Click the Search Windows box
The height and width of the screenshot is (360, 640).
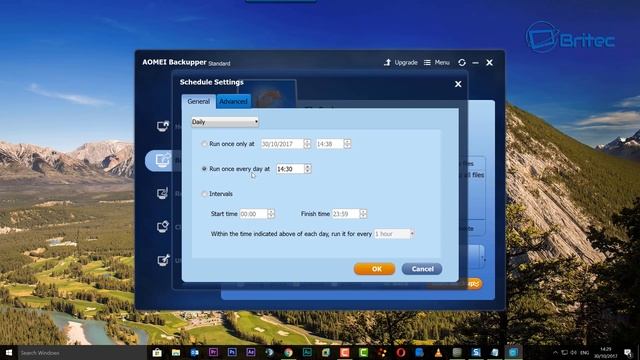coord(82,353)
